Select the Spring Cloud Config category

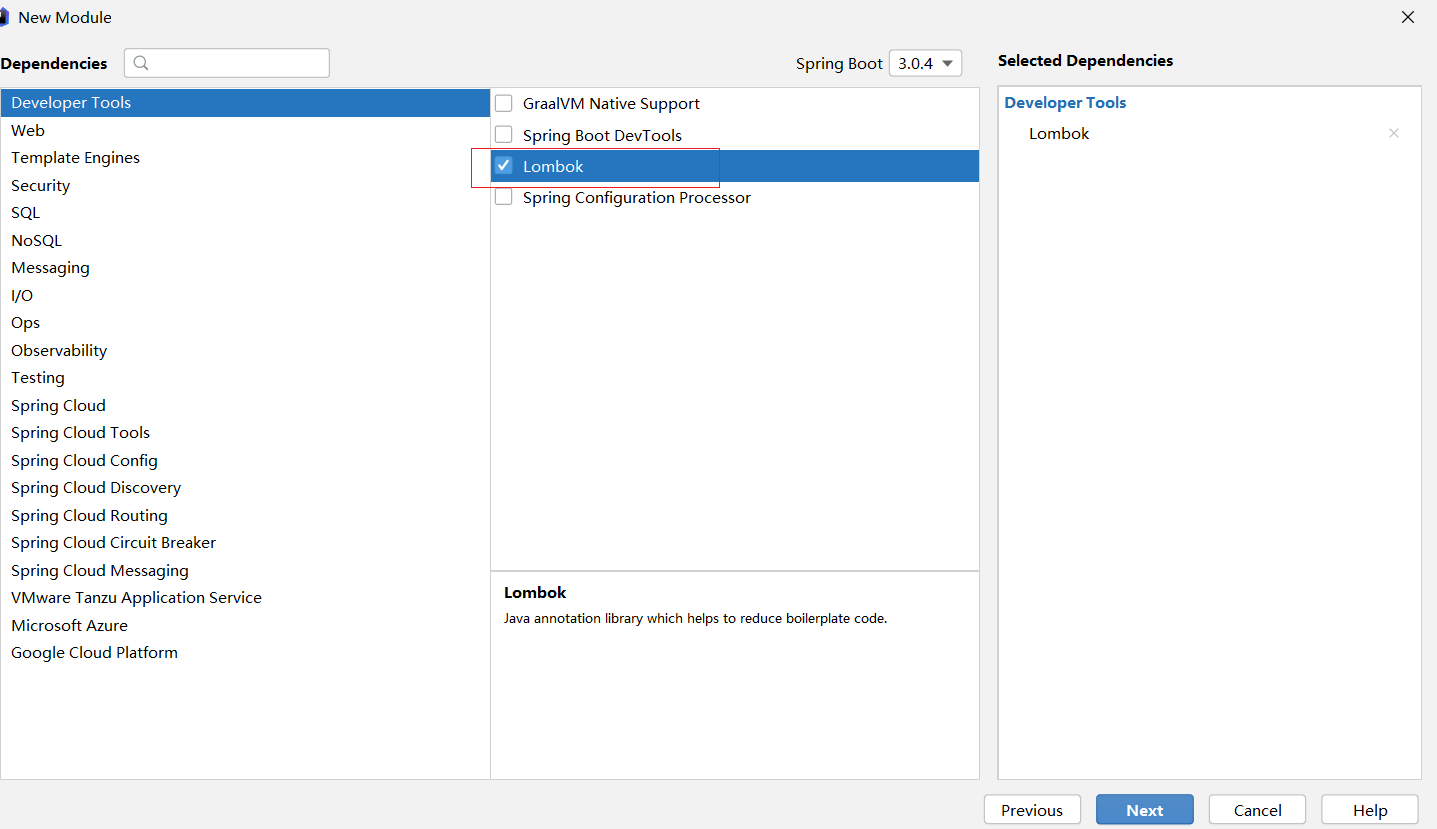point(245,460)
